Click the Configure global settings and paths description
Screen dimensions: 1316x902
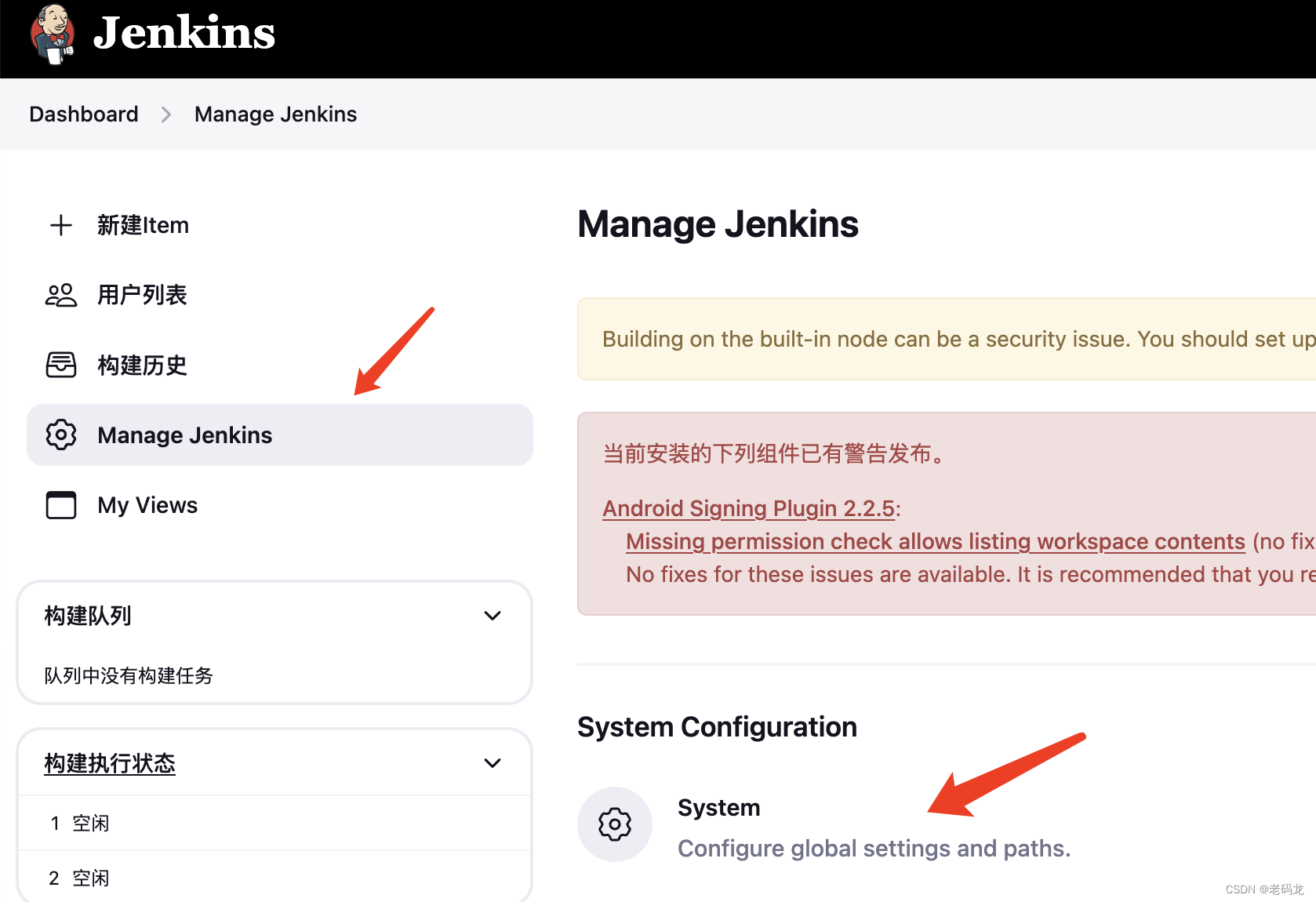(x=874, y=849)
